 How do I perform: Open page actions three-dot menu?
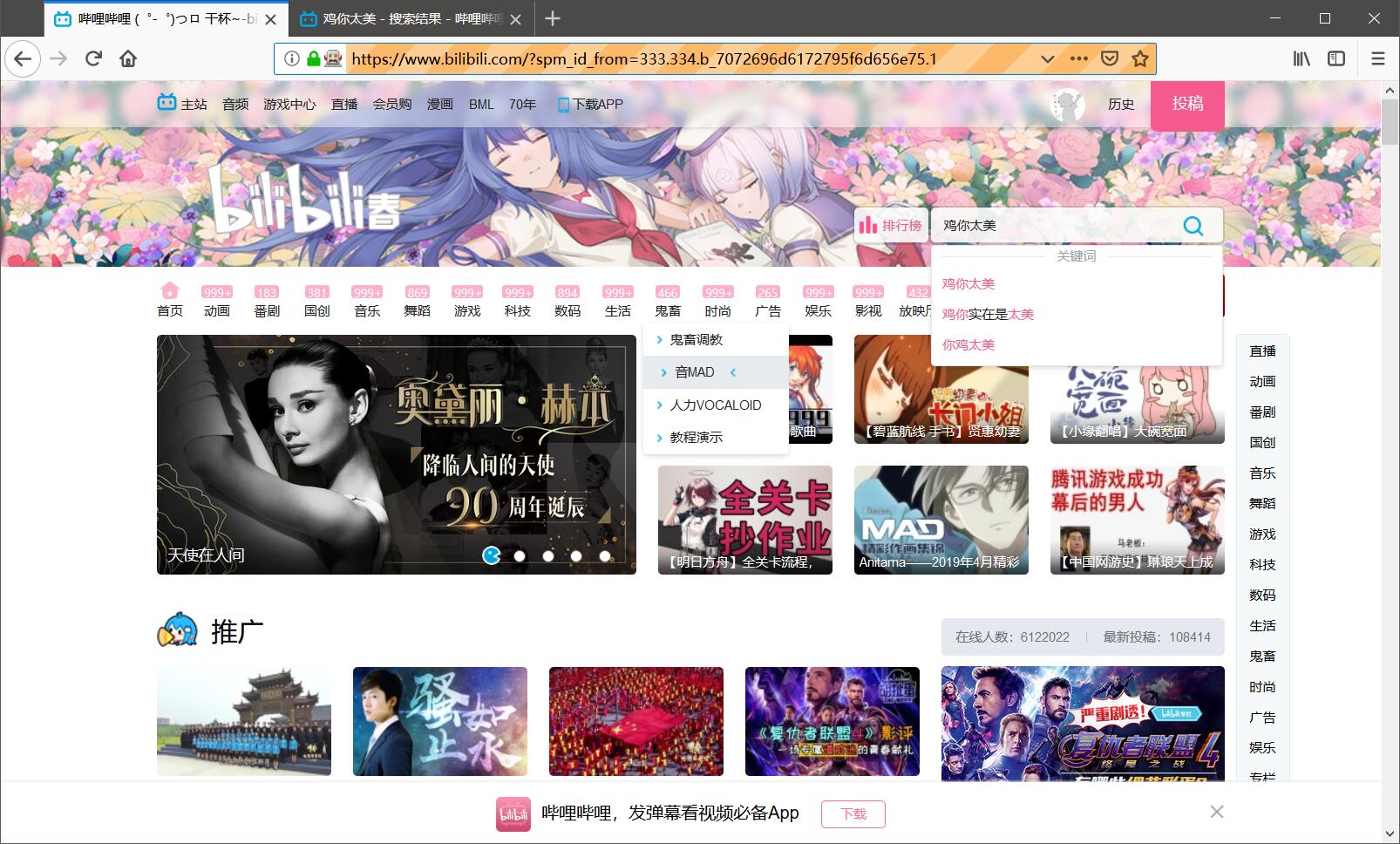(x=1078, y=58)
